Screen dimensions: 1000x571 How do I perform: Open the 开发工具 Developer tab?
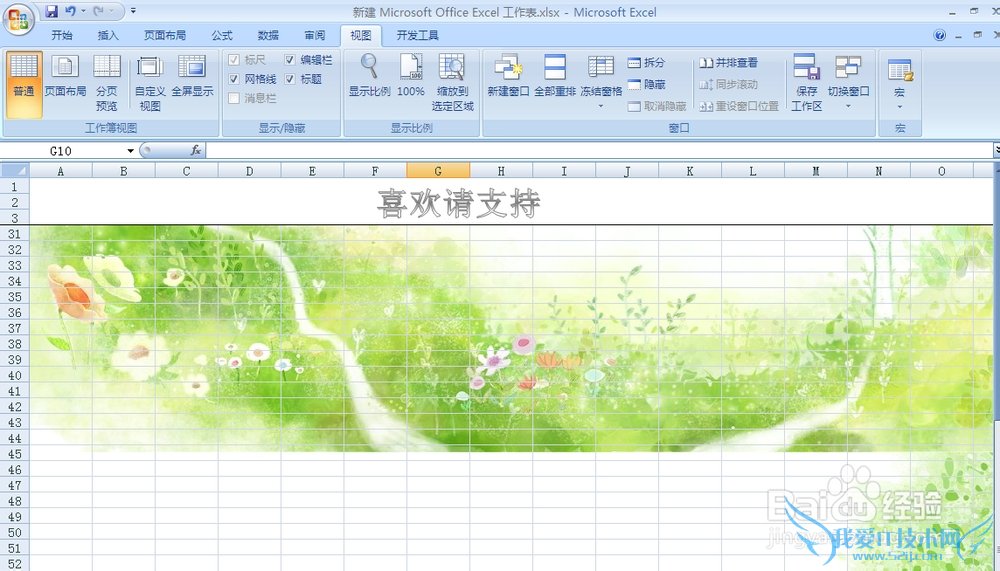point(417,35)
